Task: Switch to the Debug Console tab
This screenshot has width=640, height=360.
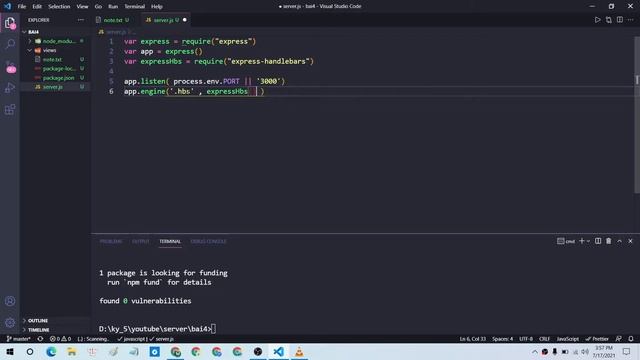Action: click(208, 241)
